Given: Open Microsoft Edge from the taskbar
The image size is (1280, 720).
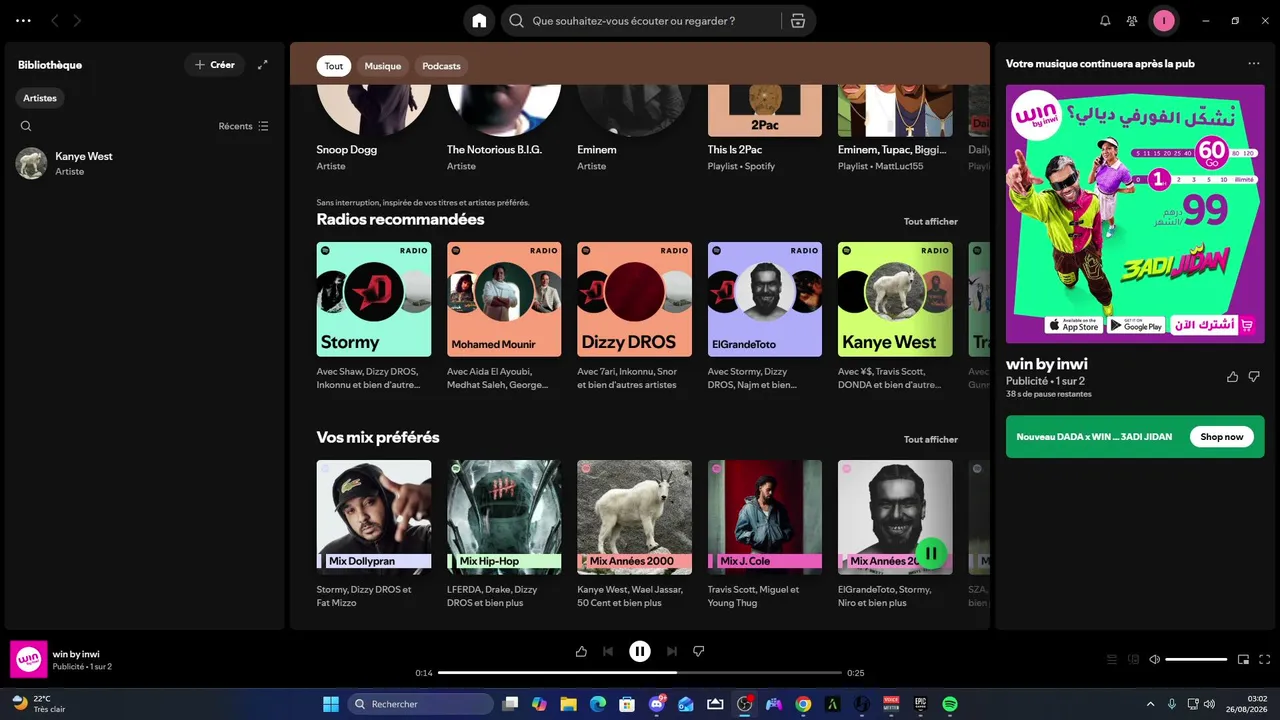Looking at the screenshot, I should coord(598,704).
